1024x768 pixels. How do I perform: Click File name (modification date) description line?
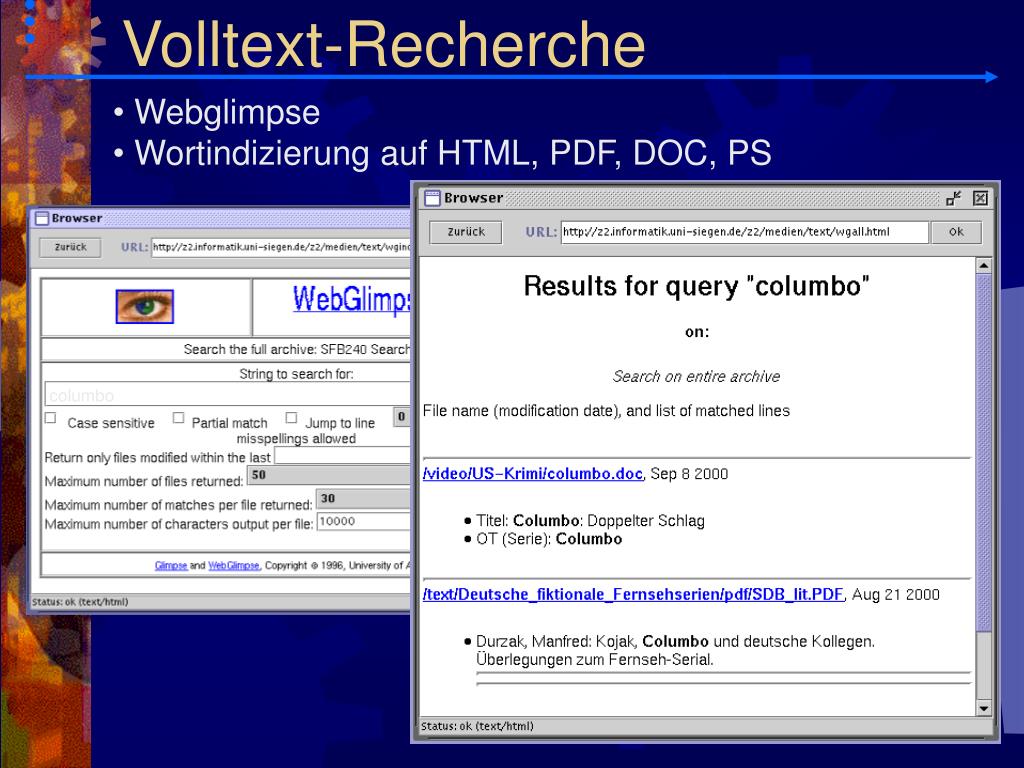click(606, 411)
